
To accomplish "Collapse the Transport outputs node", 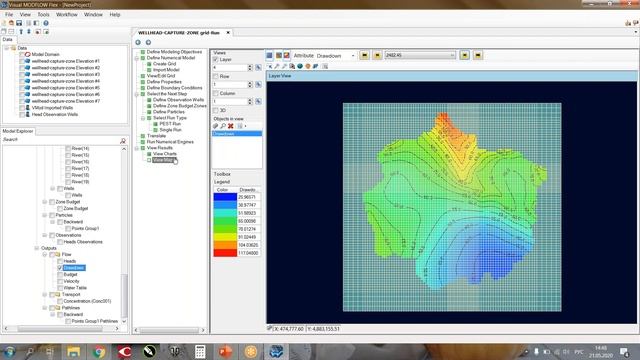I will point(44,295).
